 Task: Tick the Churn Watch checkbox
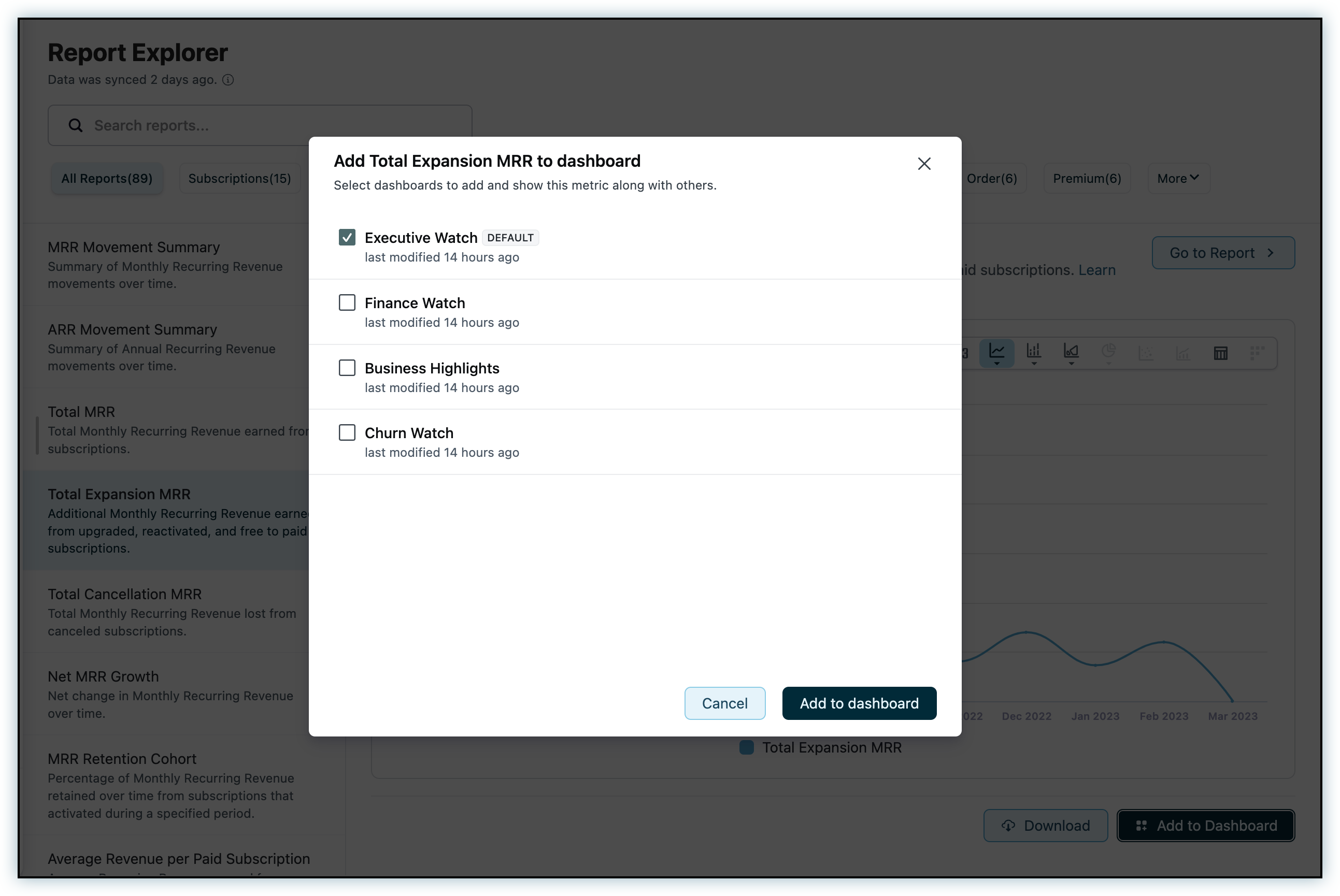pyautogui.click(x=347, y=432)
